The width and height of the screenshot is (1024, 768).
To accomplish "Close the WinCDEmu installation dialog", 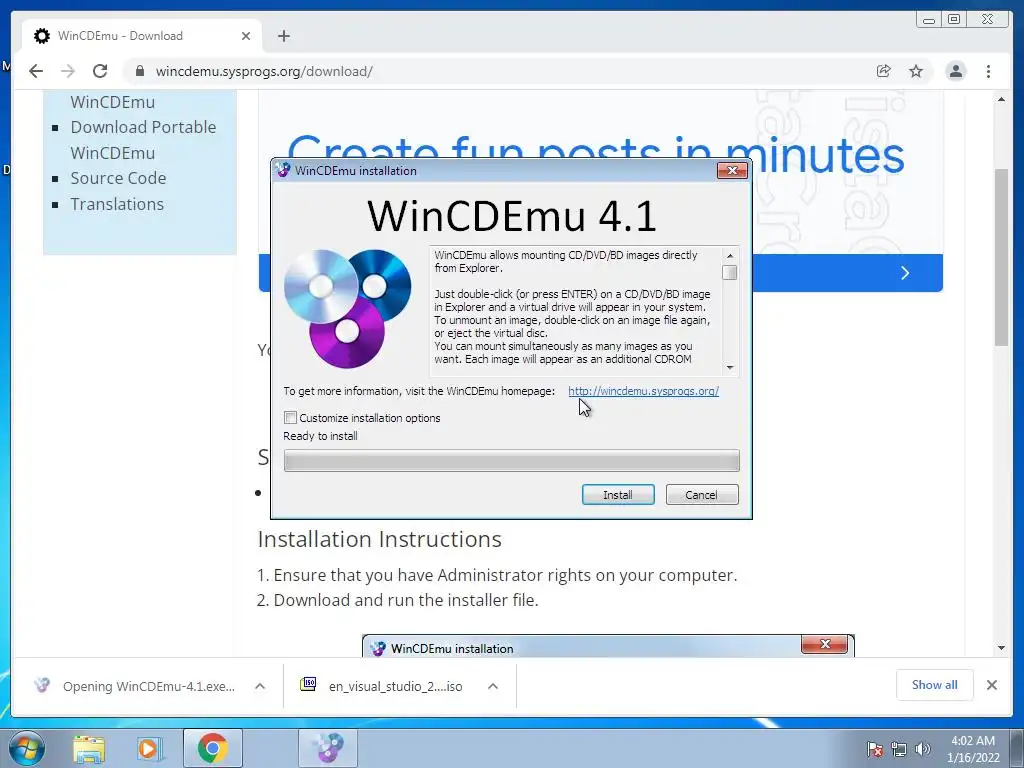I will click(x=732, y=170).
